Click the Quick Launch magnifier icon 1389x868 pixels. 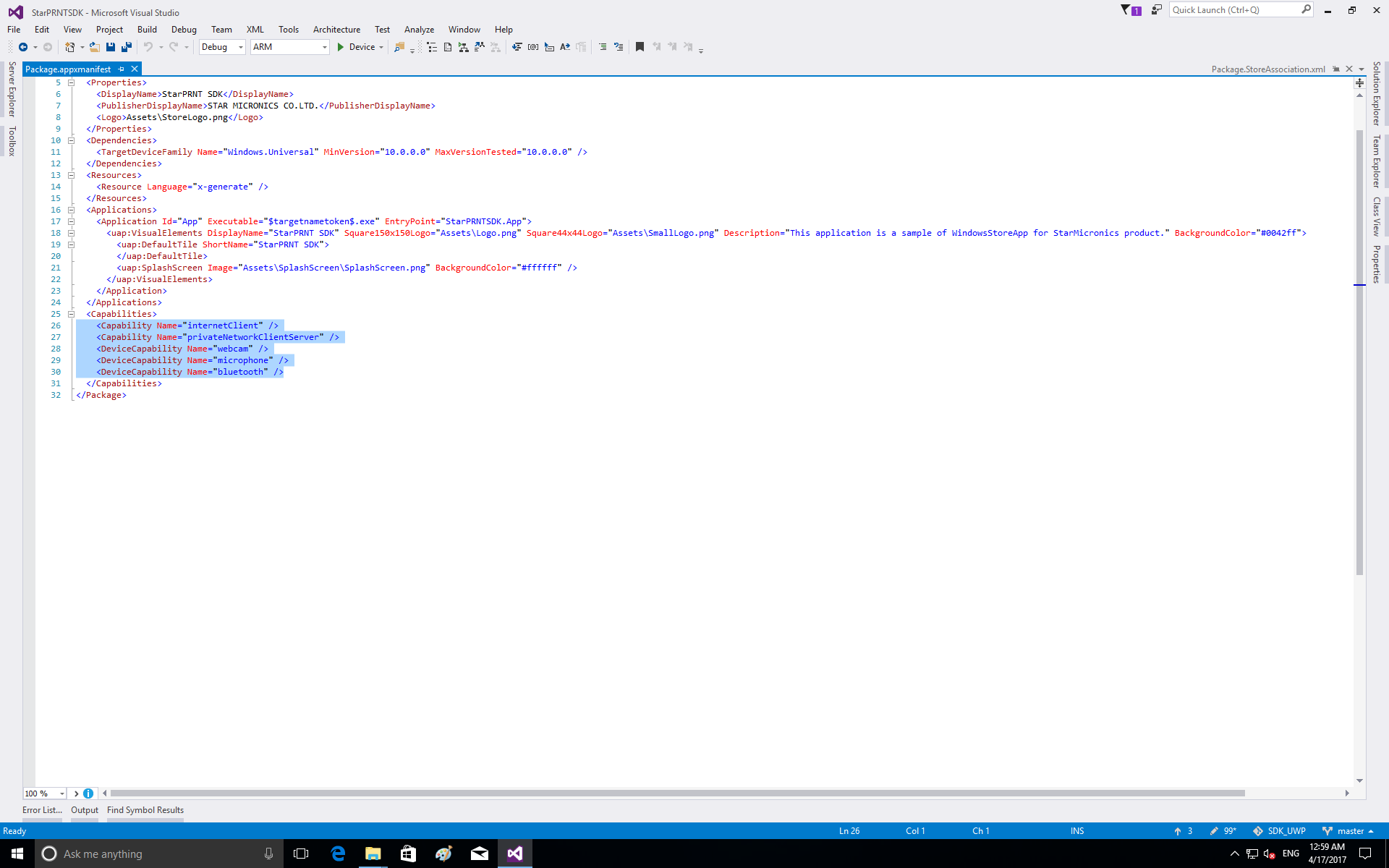click(x=1306, y=9)
